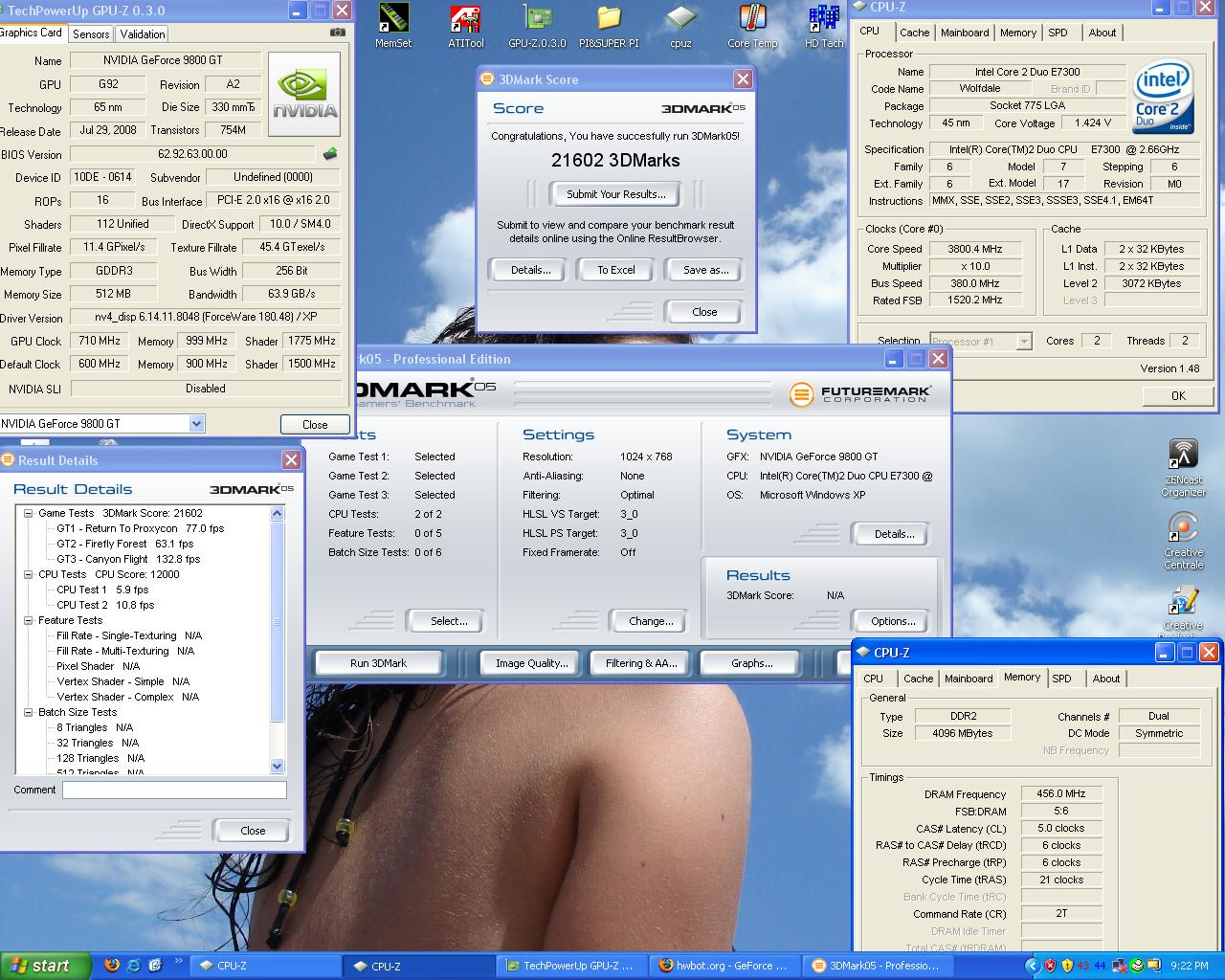
Task: Open the Mainboard tab in top CPU-Z
Action: pos(965,33)
